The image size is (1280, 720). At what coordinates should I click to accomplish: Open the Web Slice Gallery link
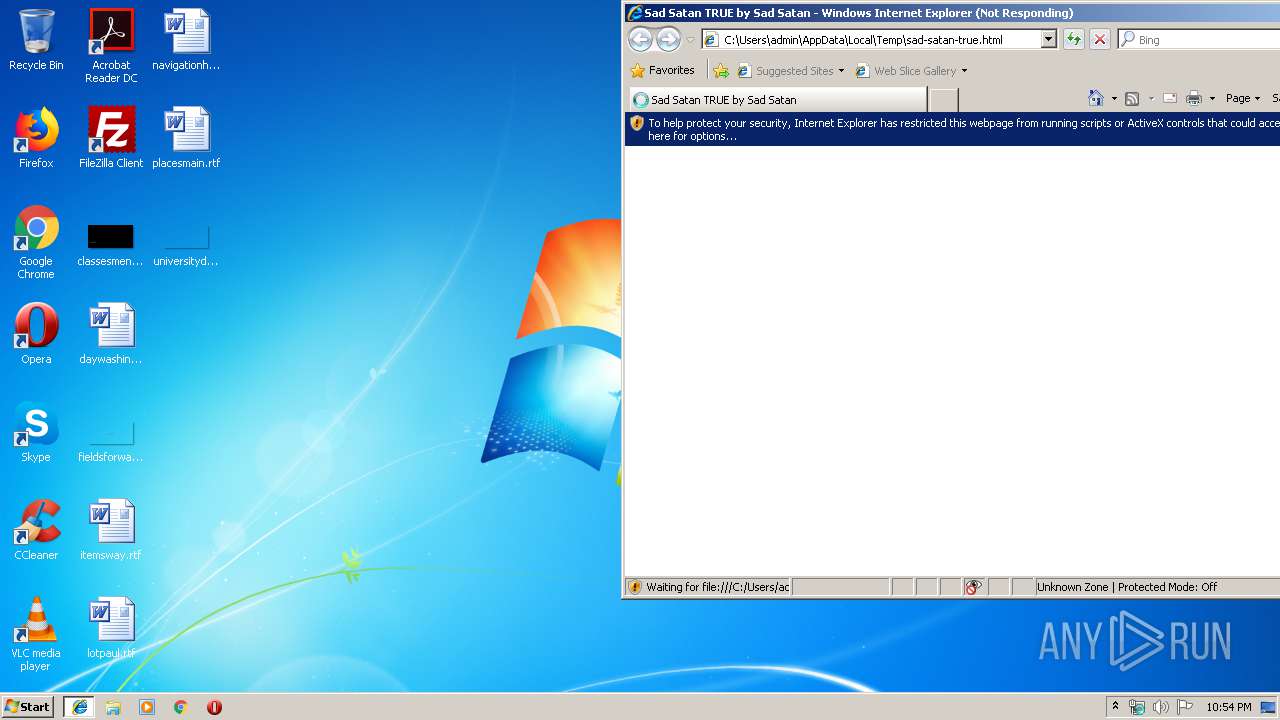point(906,71)
